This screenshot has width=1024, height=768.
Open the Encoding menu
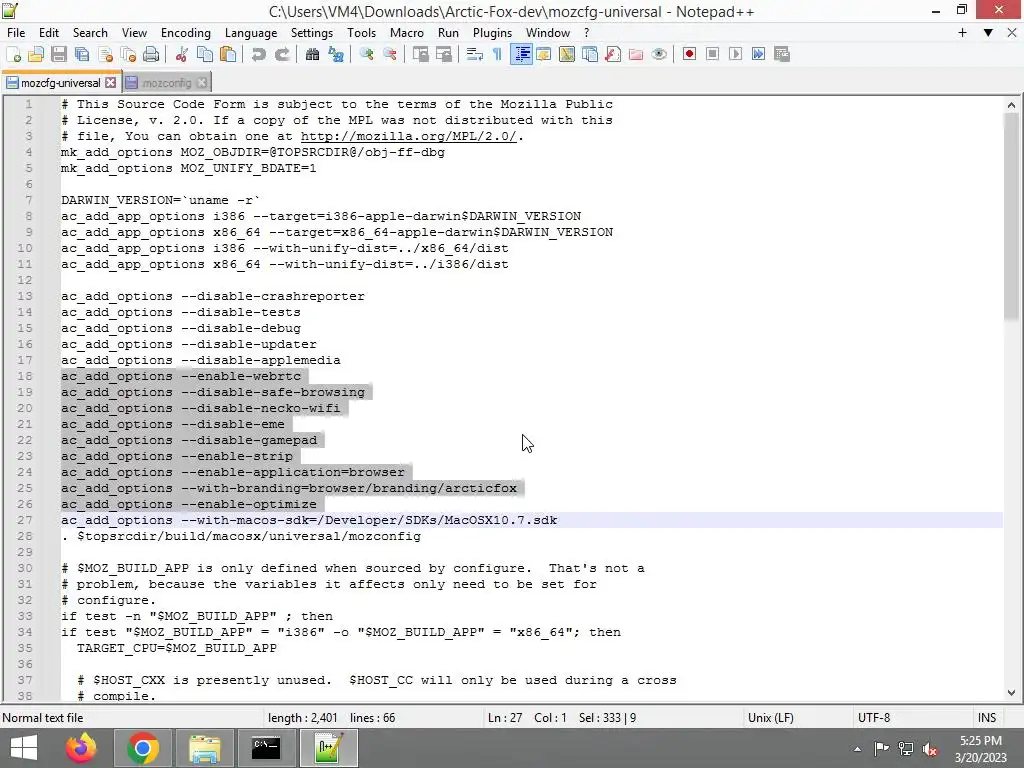tap(185, 33)
